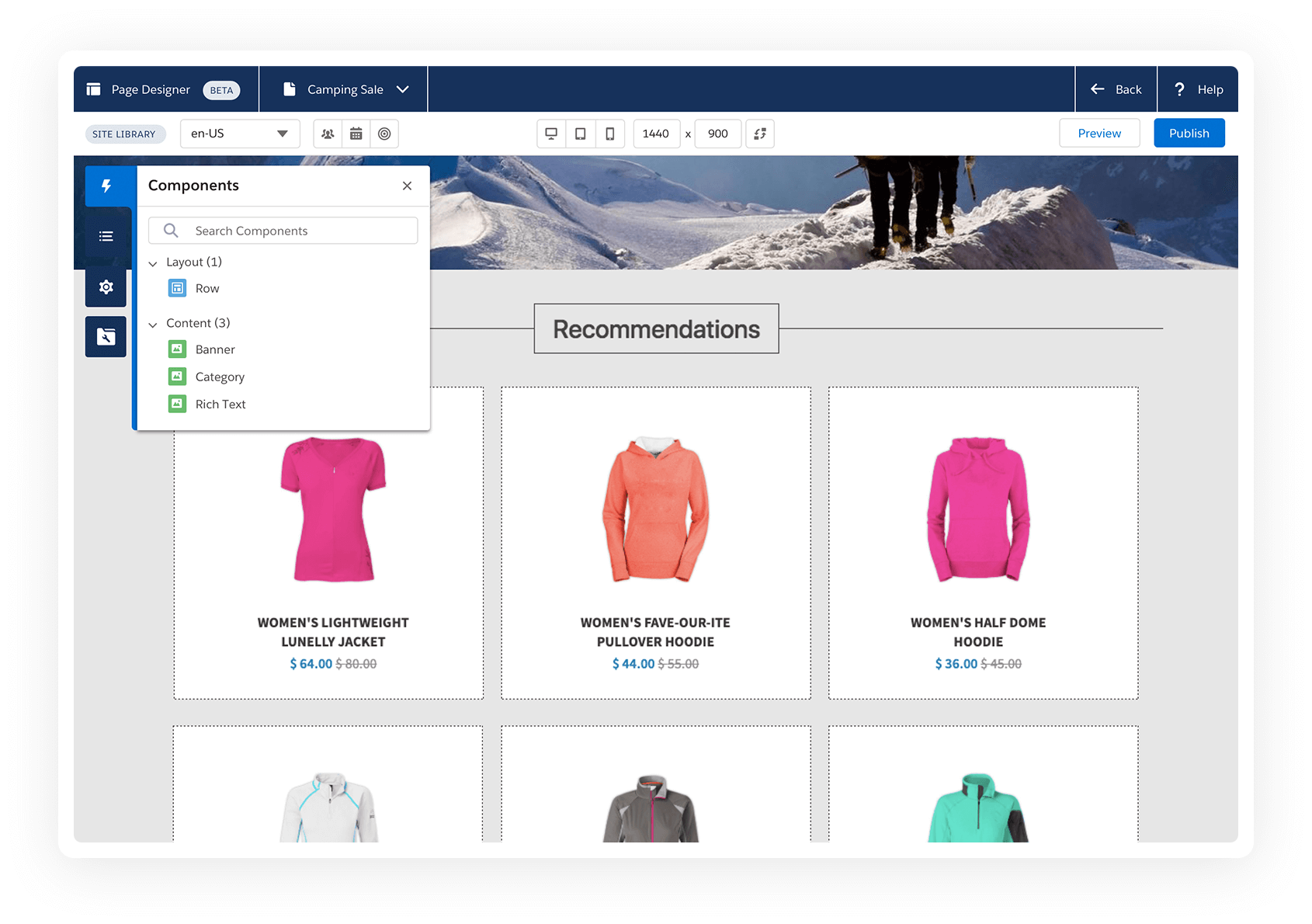The width and height of the screenshot is (1312, 924).
Task: Open the list view sidebar icon
Action: 106,236
